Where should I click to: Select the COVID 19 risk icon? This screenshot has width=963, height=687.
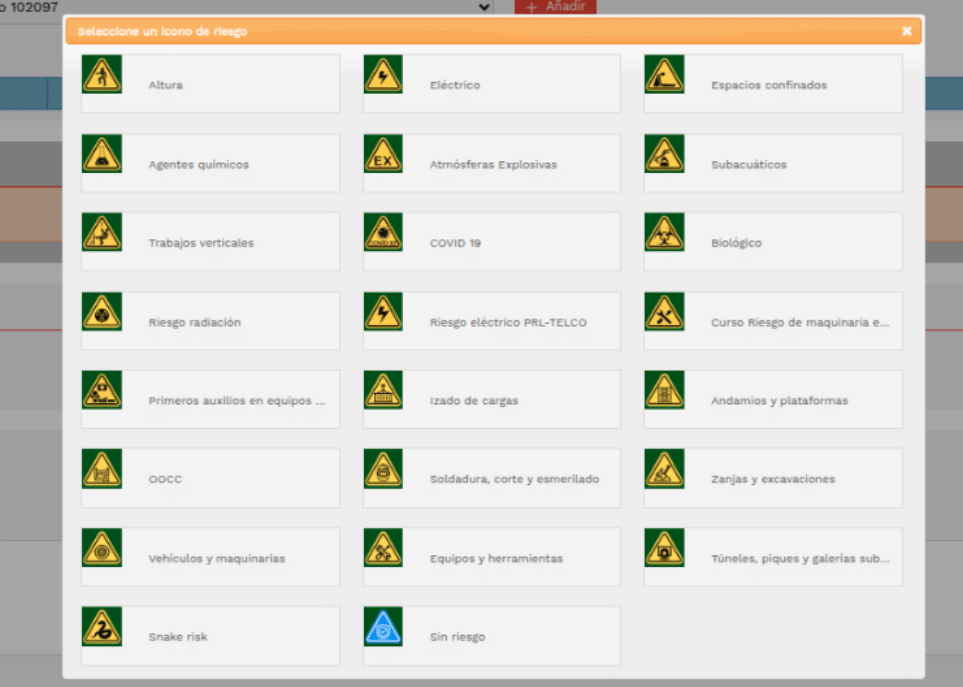pyautogui.click(x=383, y=232)
